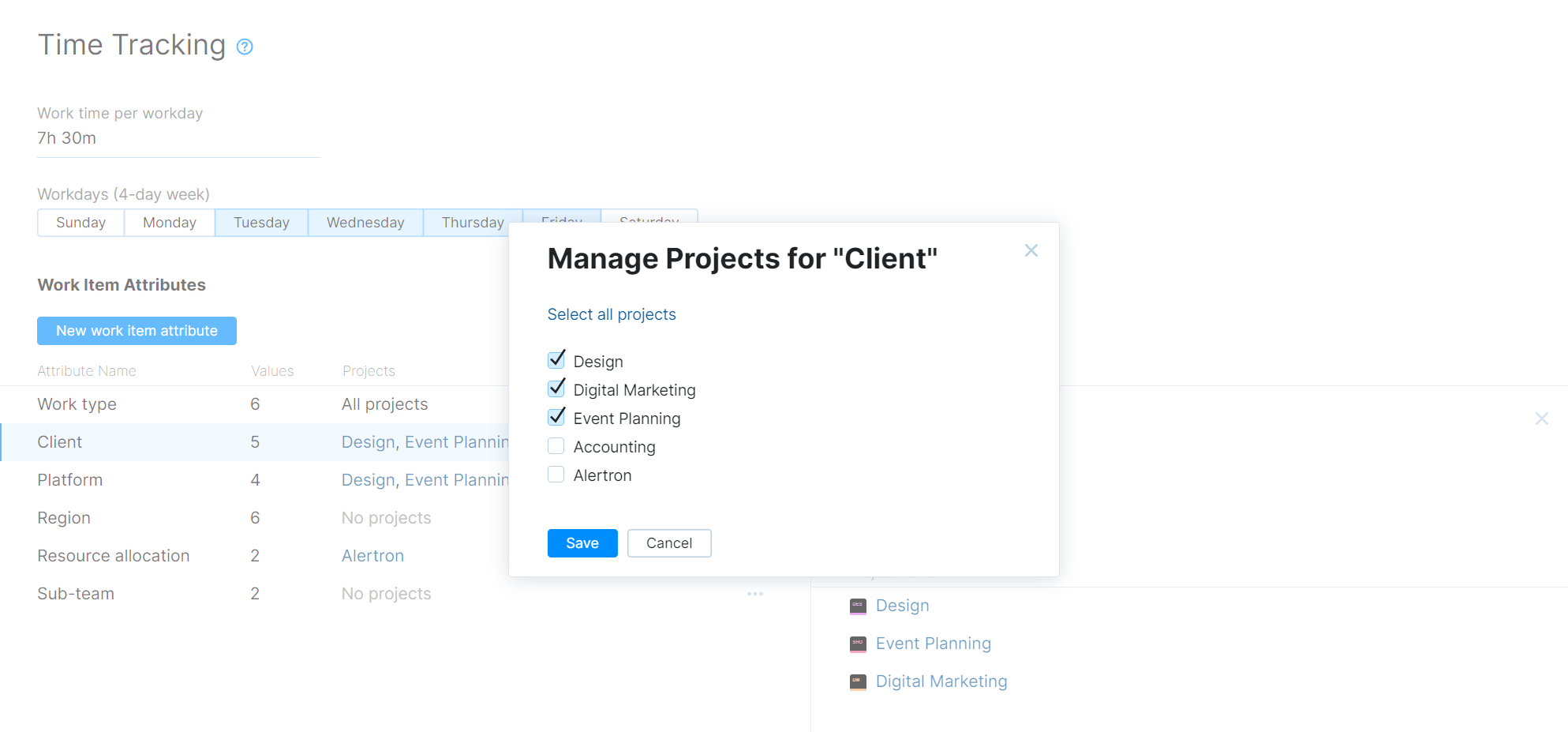The image size is (1568, 732).
Task: Cancel the Manage Projects dialog
Action: click(668, 543)
